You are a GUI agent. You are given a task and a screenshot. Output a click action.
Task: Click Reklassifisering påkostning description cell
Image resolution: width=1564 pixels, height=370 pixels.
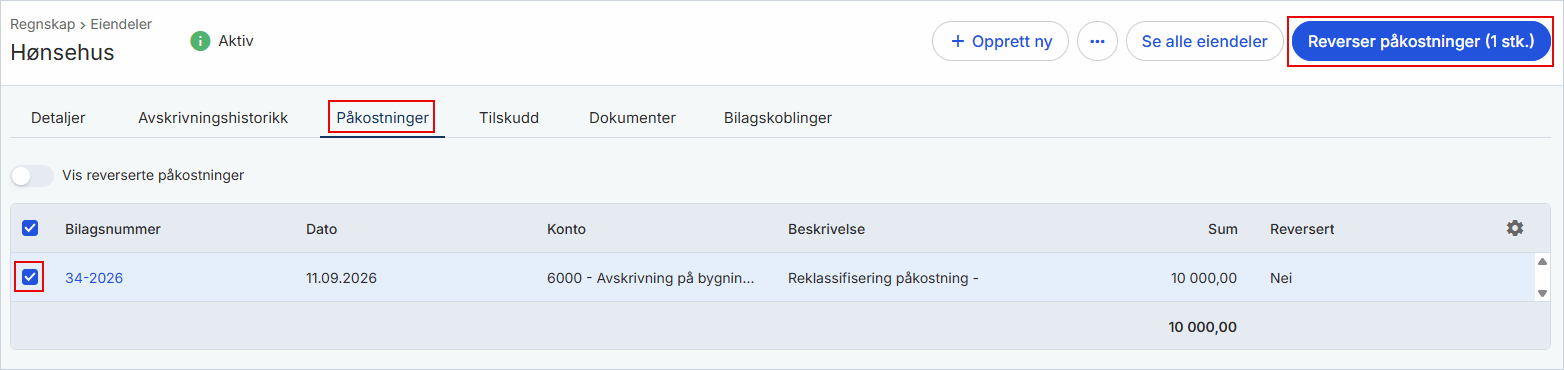(x=883, y=278)
